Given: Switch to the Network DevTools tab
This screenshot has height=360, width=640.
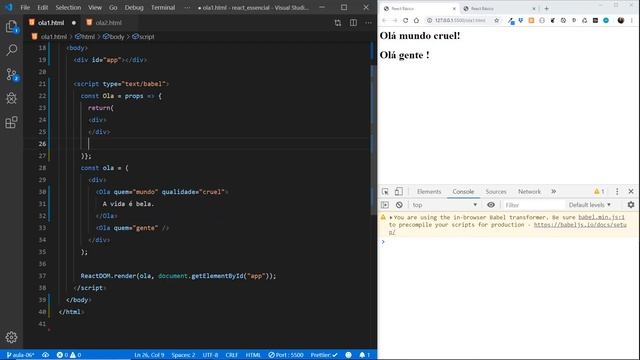Looking at the screenshot, I should click(529, 191).
